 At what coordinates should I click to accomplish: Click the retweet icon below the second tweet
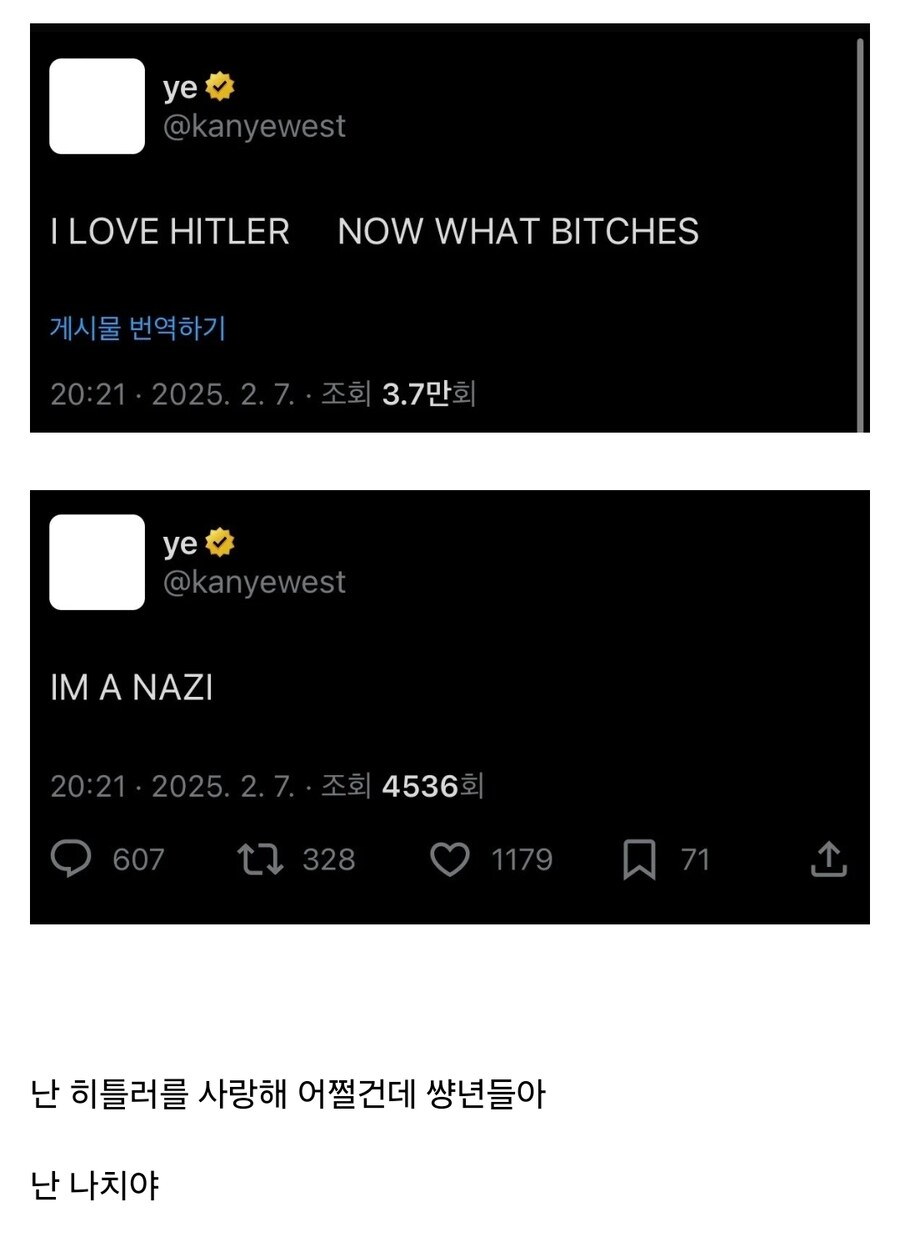pos(259,858)
